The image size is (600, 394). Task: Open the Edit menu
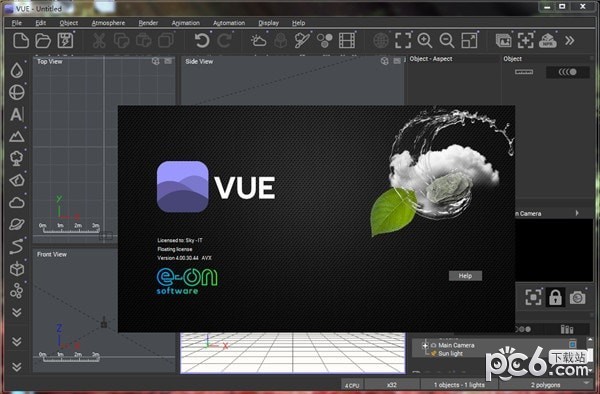pos(41,23)
